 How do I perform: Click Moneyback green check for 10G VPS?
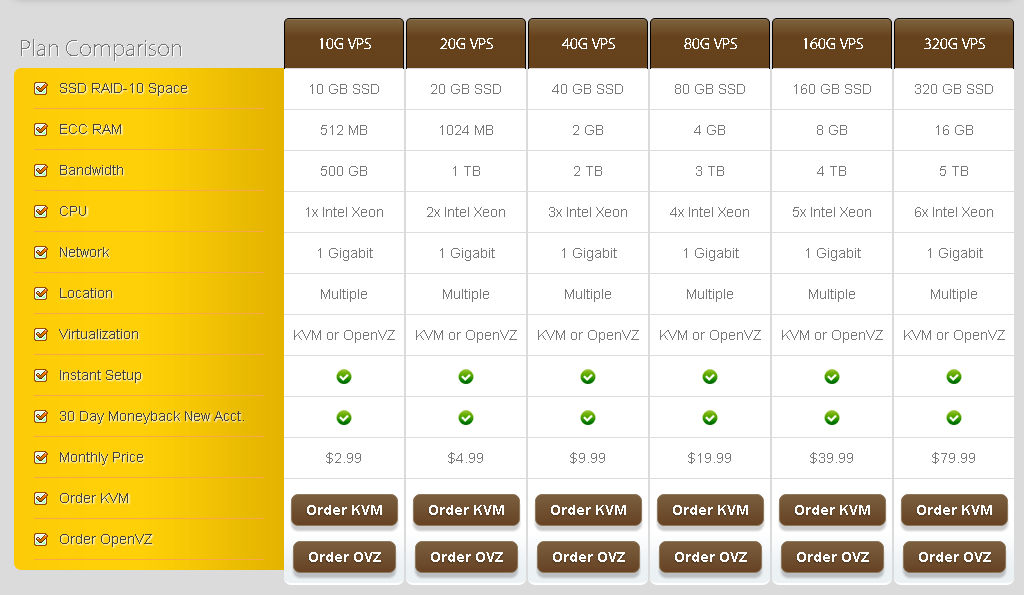344,418
